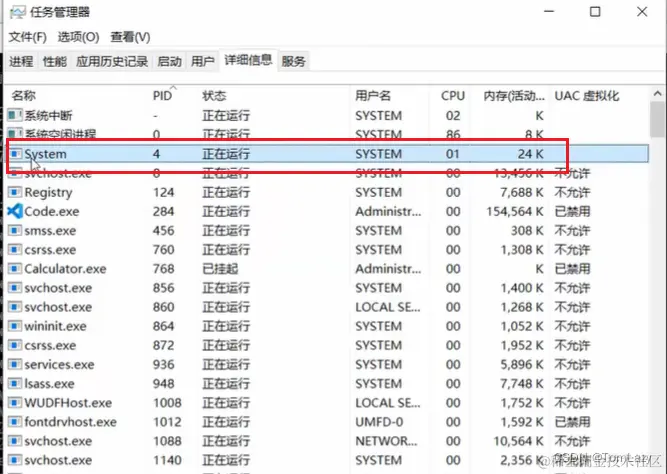
Task: Click the smss.exe process icon
Action: pos(15,230)
